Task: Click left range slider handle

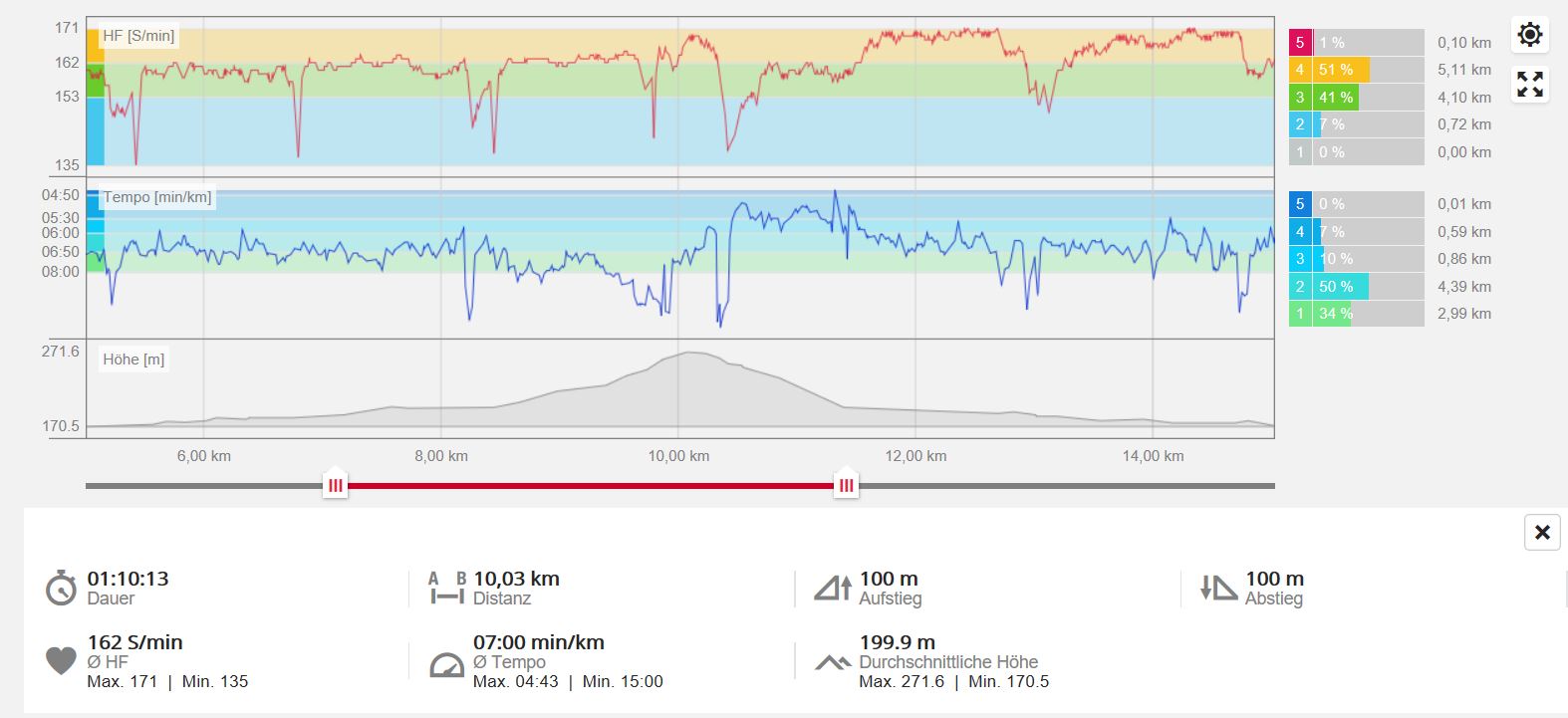Action: [x=336, y=484]
